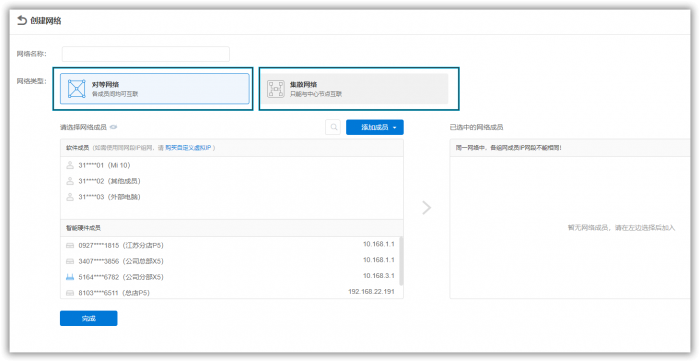Open the 添加成员 dropdown
This screenshot has width=700, height=362.
[375, 127]
